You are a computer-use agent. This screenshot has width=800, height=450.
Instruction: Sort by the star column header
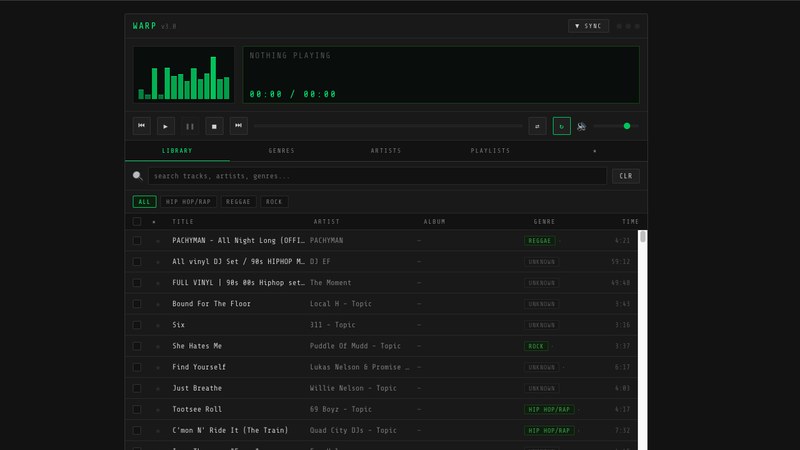[154, 222]
